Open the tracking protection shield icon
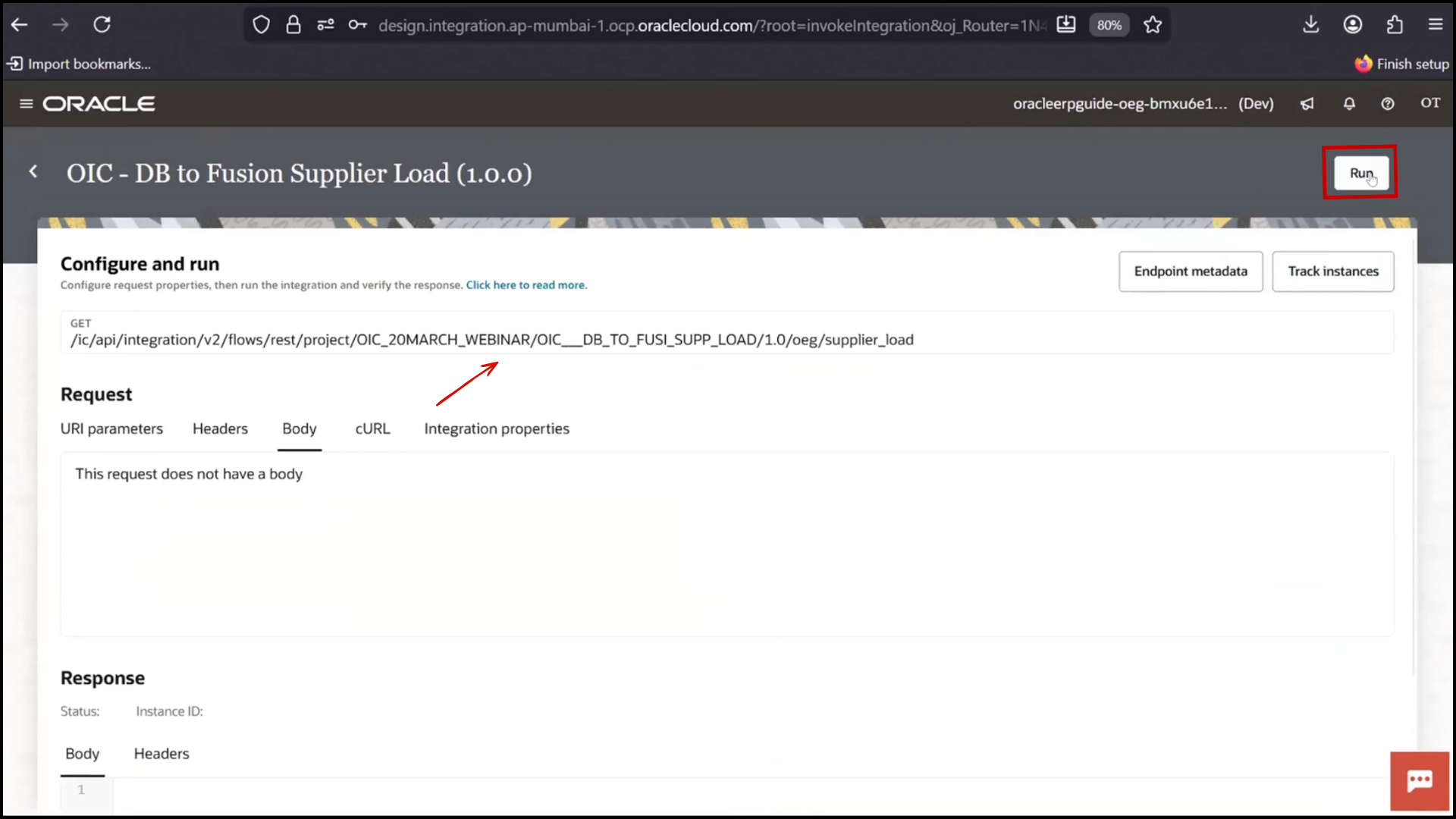1456x819 pixels. pyautogui.click(x=261, y=25)
